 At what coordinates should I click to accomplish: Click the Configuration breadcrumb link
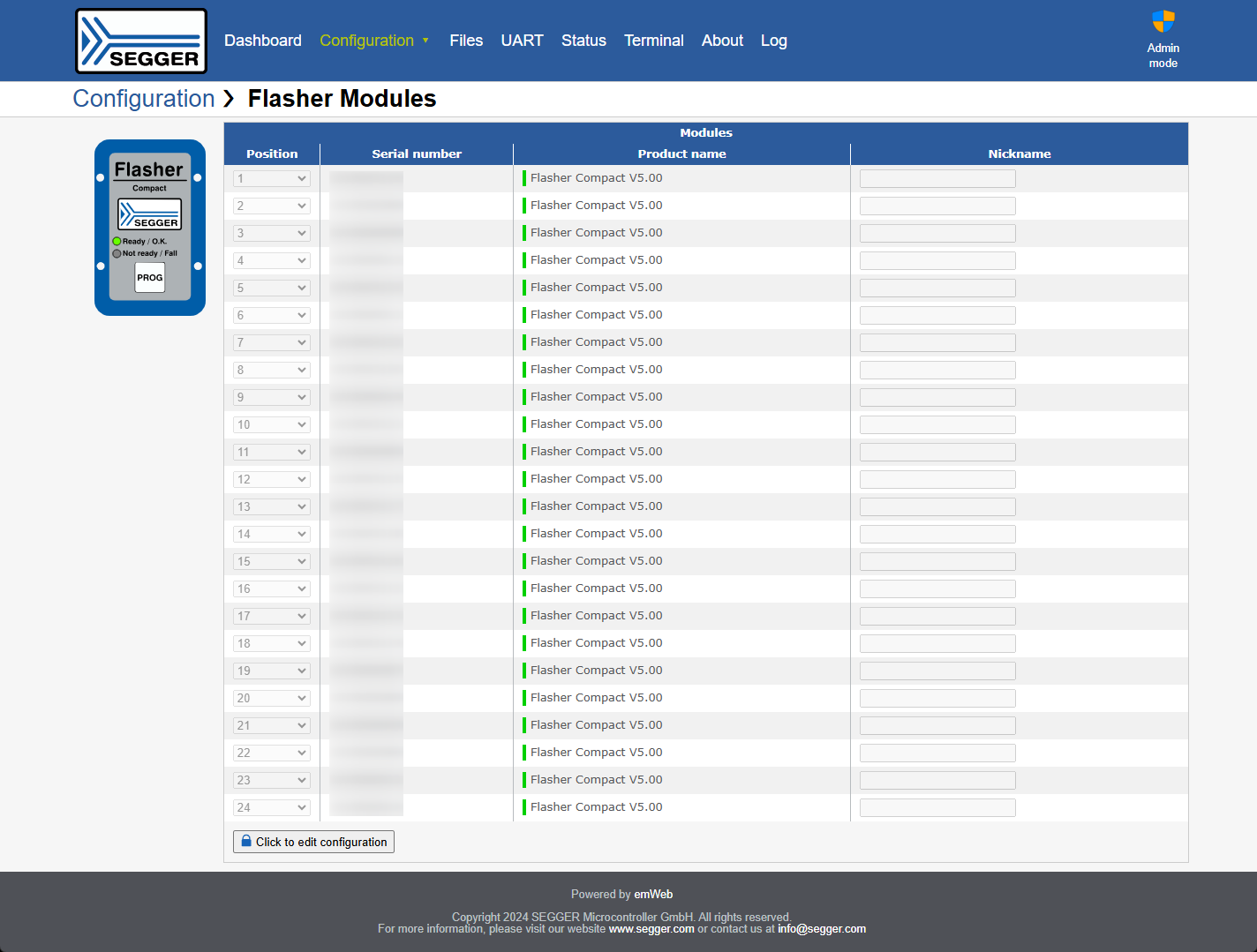[x=144, y=99]
